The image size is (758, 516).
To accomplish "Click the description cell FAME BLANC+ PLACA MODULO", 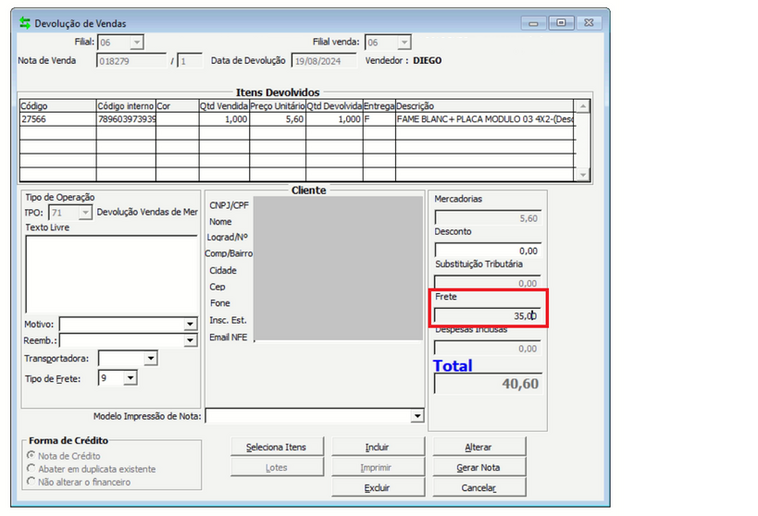I will coord(484,119).
